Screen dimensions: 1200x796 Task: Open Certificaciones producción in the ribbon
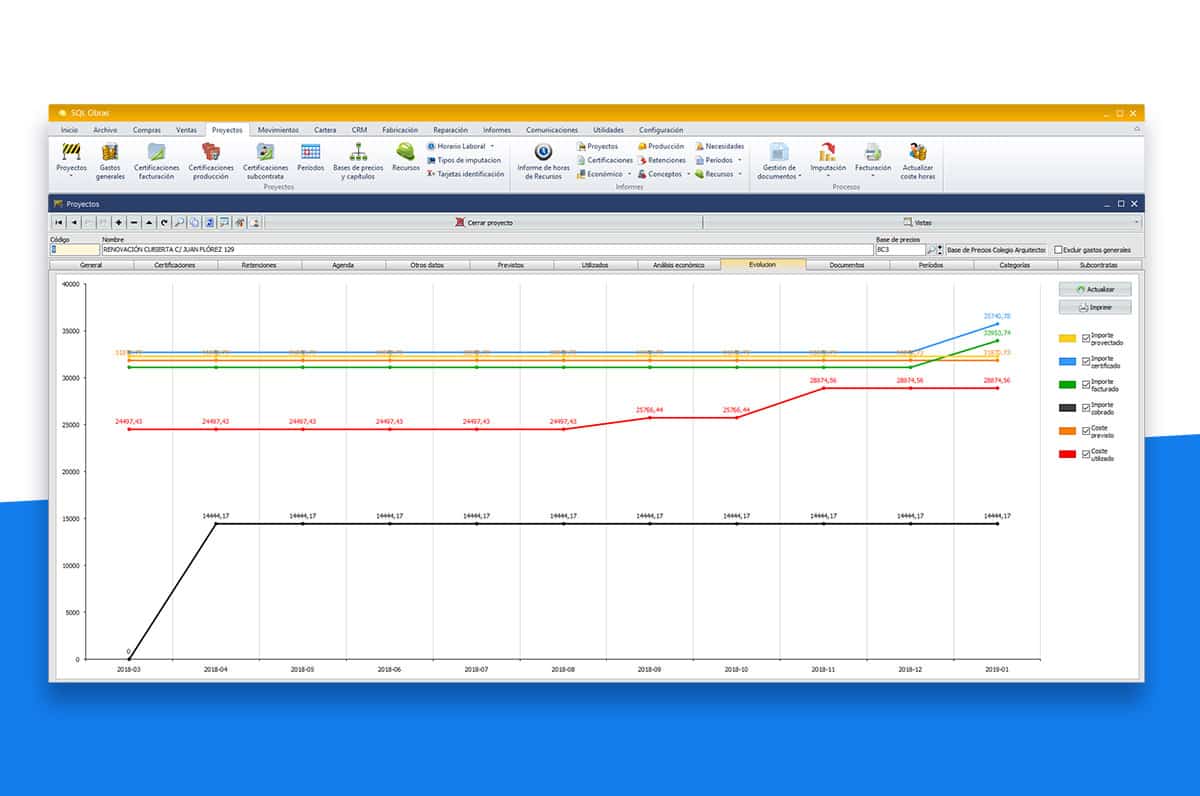point(211,153)
